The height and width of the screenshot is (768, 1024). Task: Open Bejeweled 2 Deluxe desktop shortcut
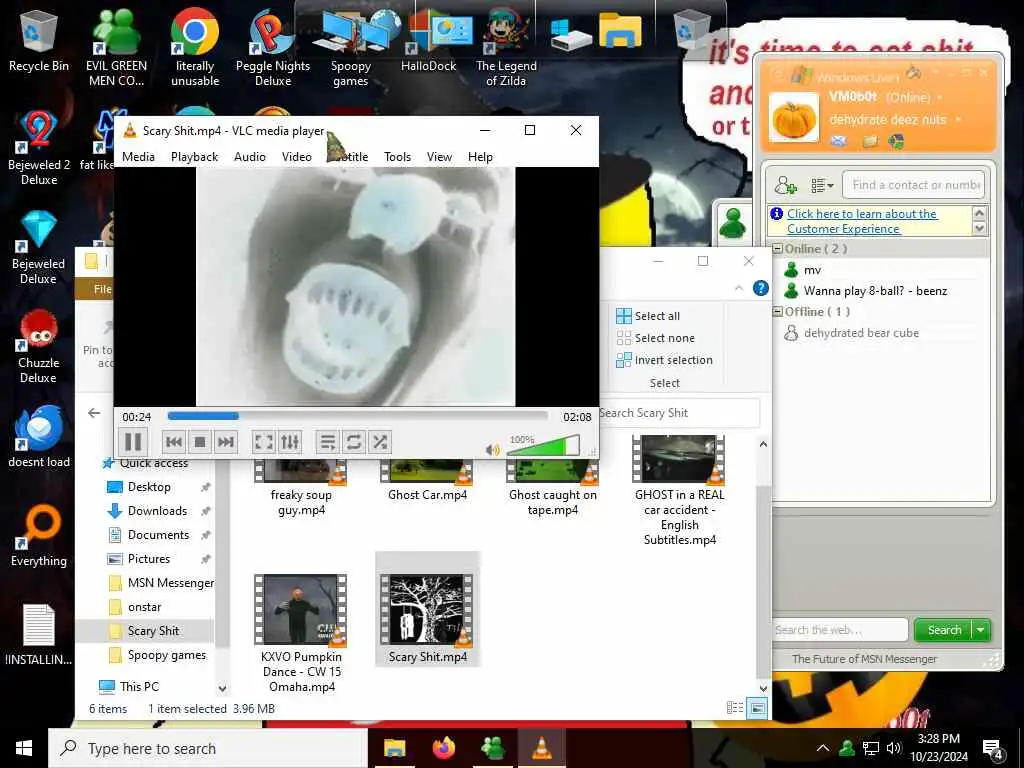[39, 147]
